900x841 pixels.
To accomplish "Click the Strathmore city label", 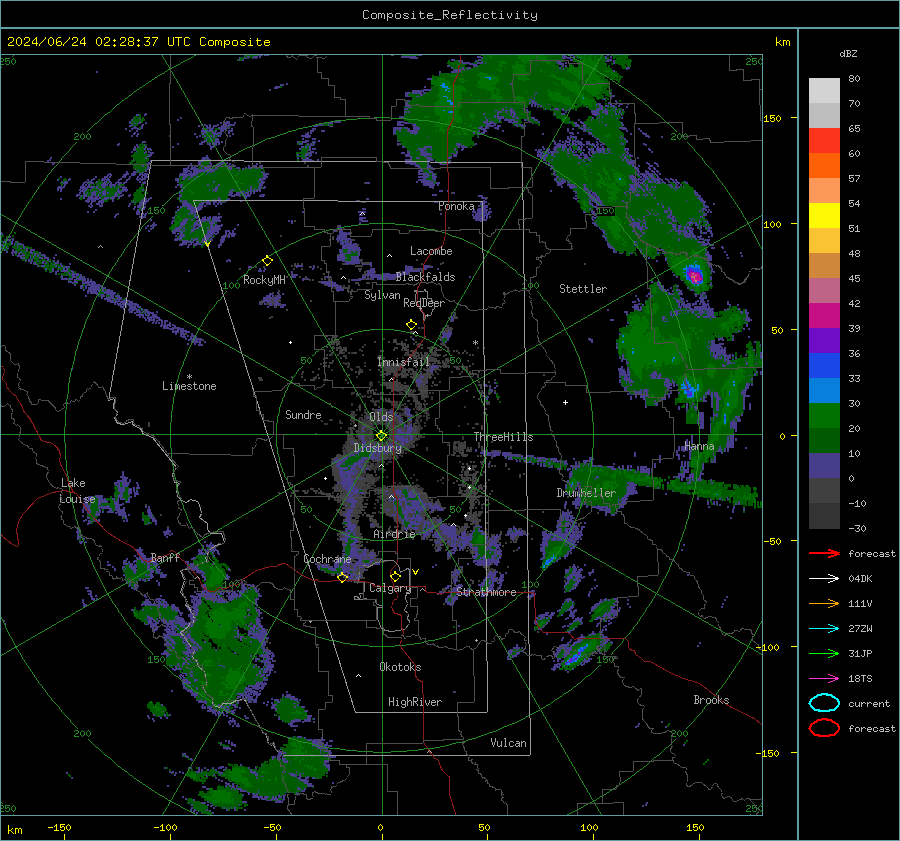I will [486, 592].
